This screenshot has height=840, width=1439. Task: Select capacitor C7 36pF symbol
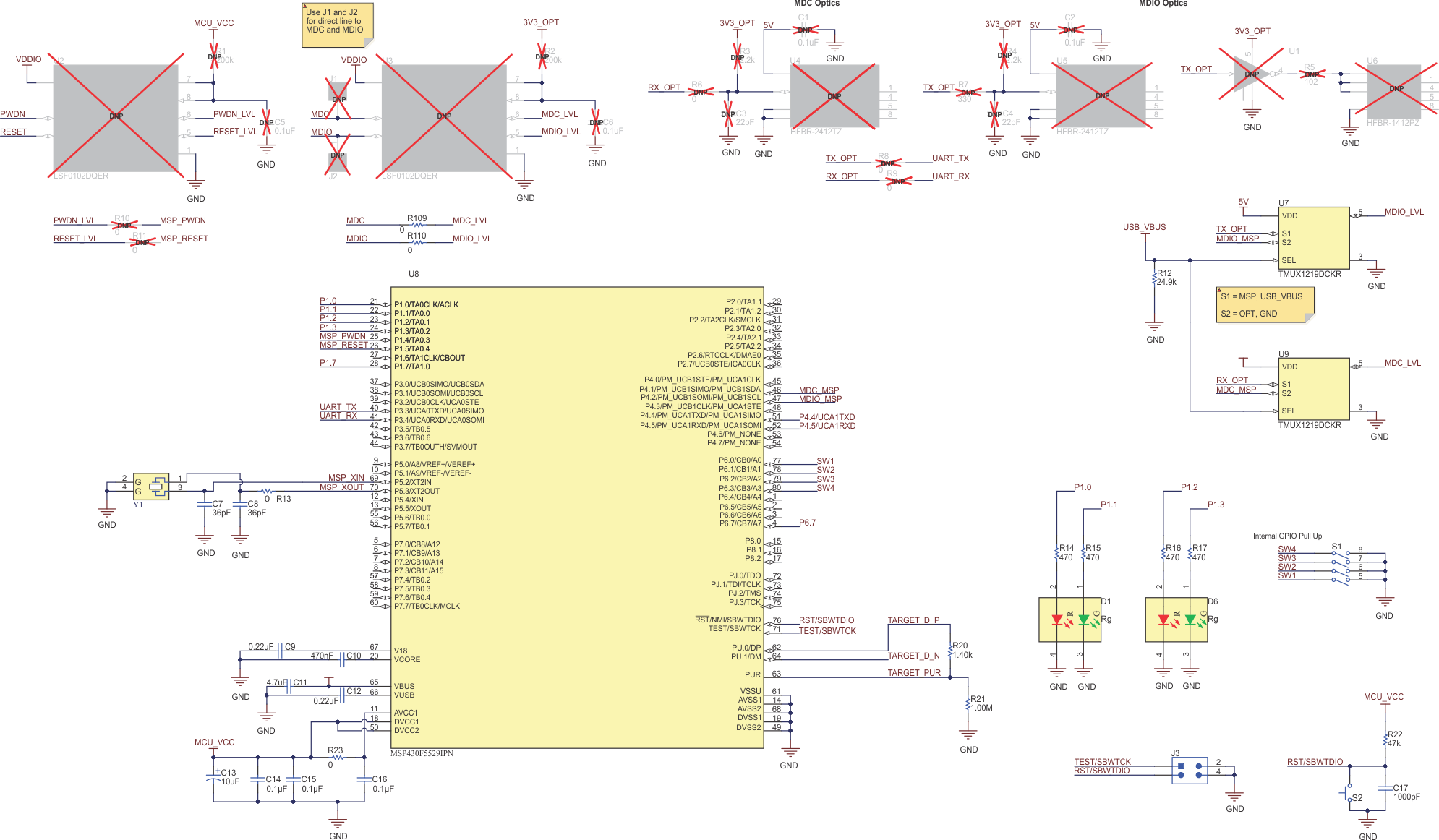(205, 504)
